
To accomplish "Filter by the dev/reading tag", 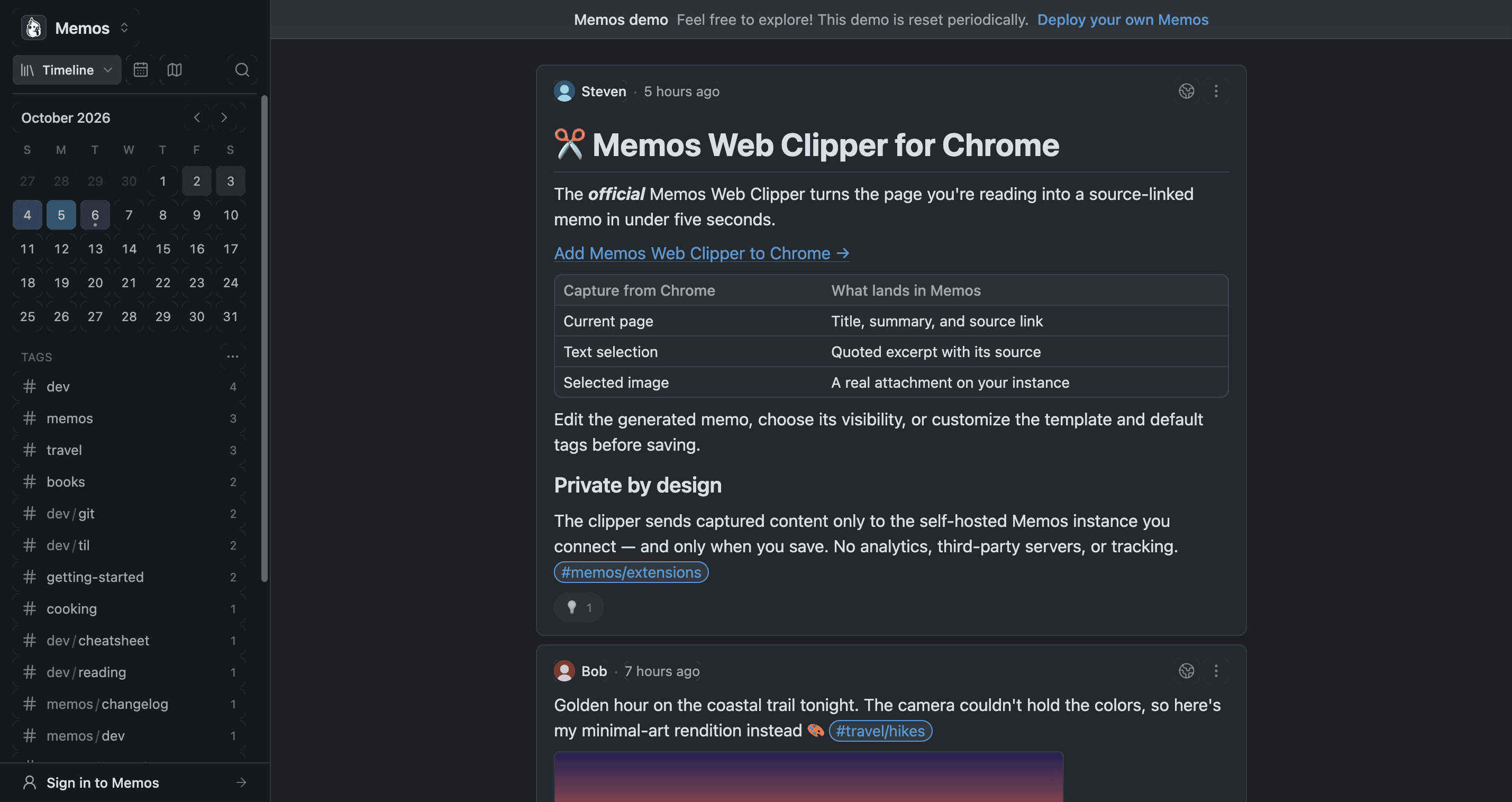I will tap(129, 672).
